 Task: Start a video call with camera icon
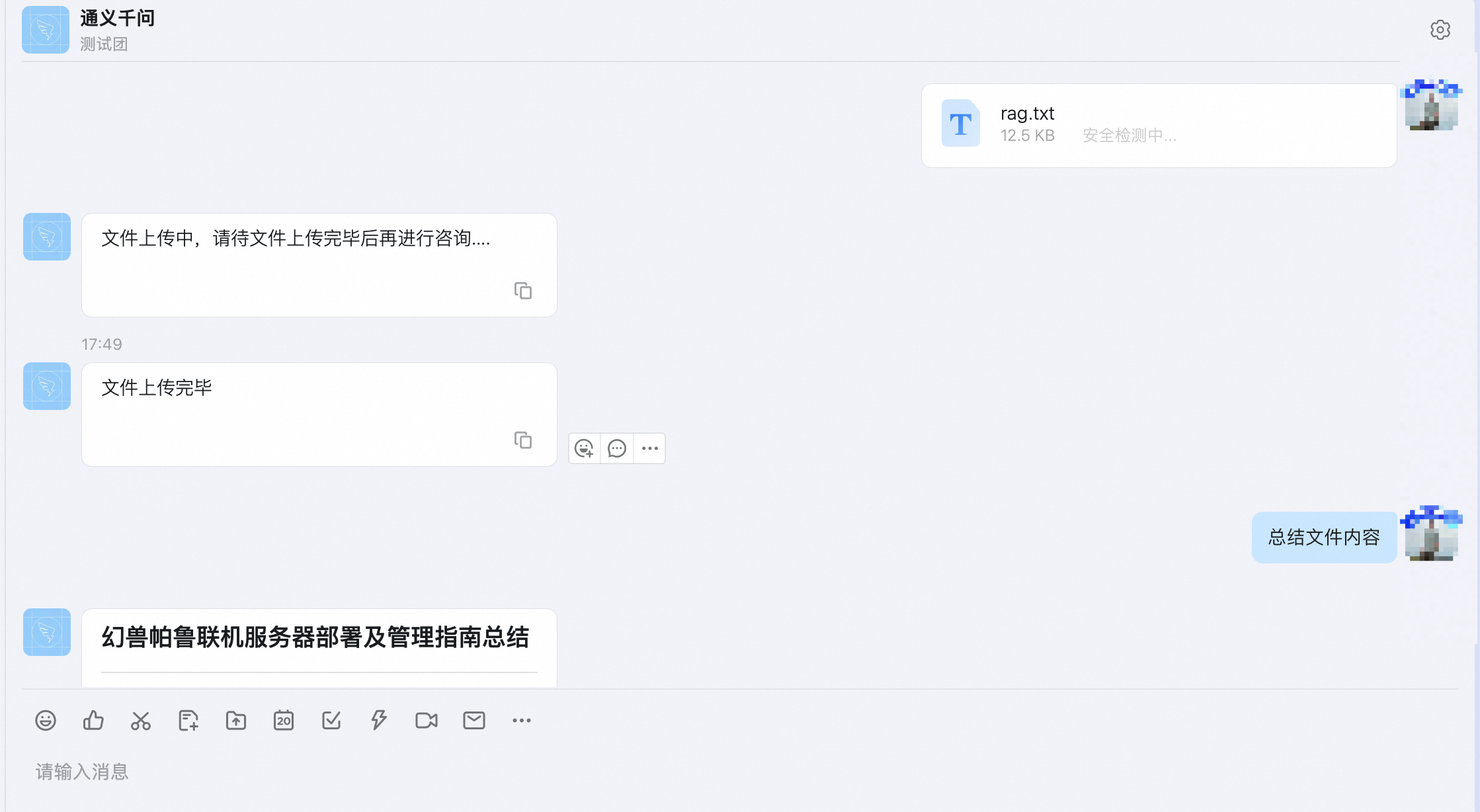(x=427, y=720)
